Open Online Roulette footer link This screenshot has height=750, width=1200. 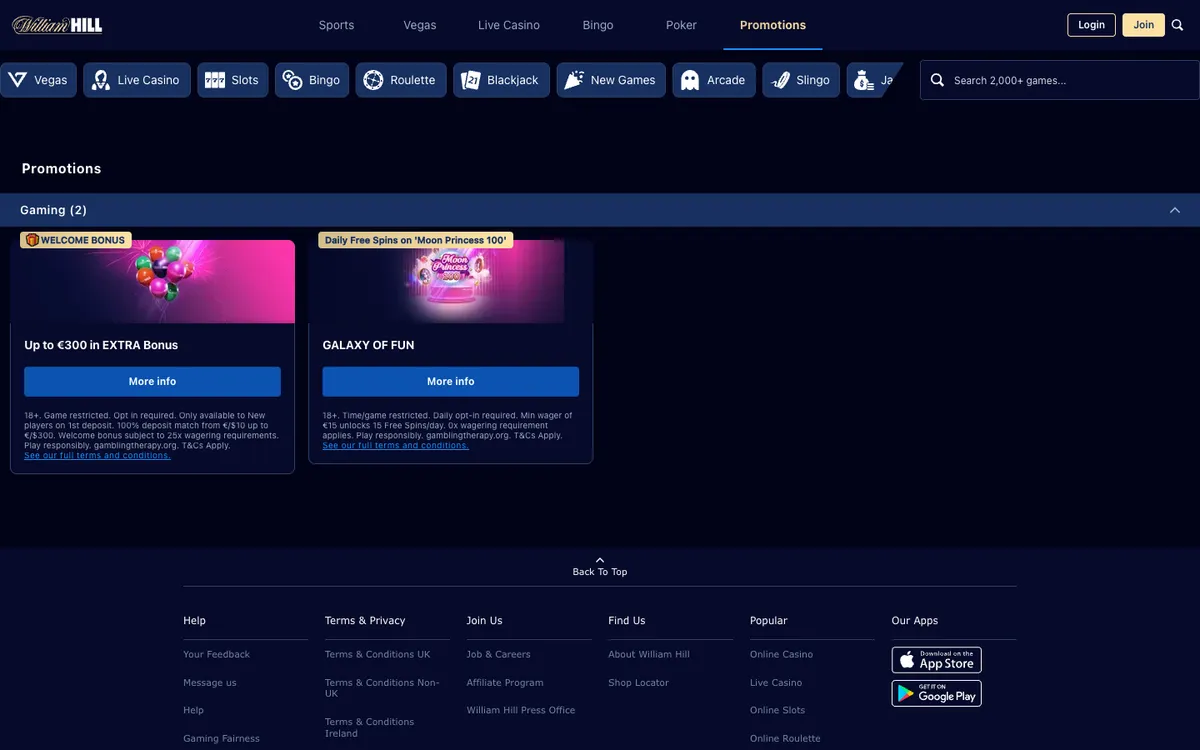(x=785, y=738)
